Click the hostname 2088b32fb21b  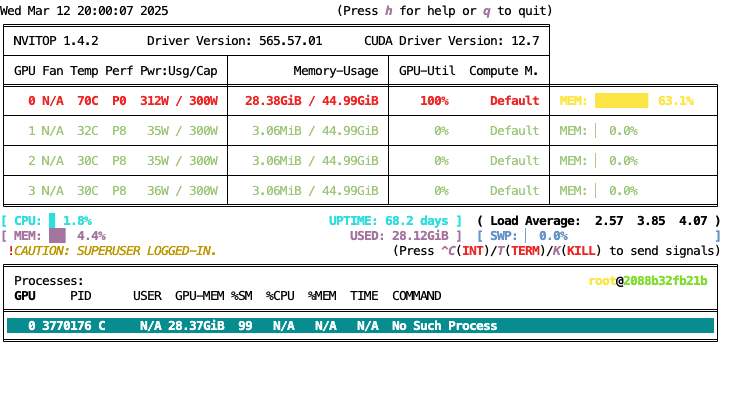tap(665, 281)
